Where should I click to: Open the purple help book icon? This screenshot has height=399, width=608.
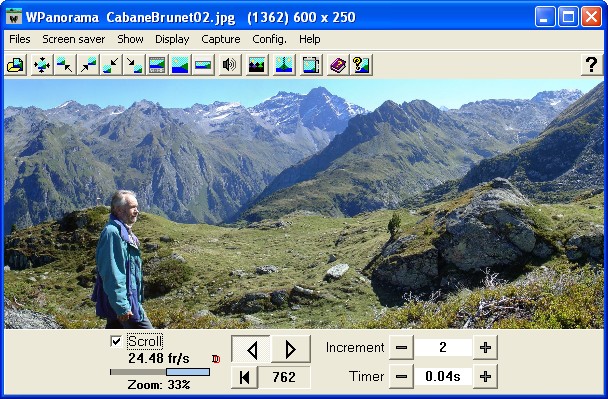click(338, 64)
